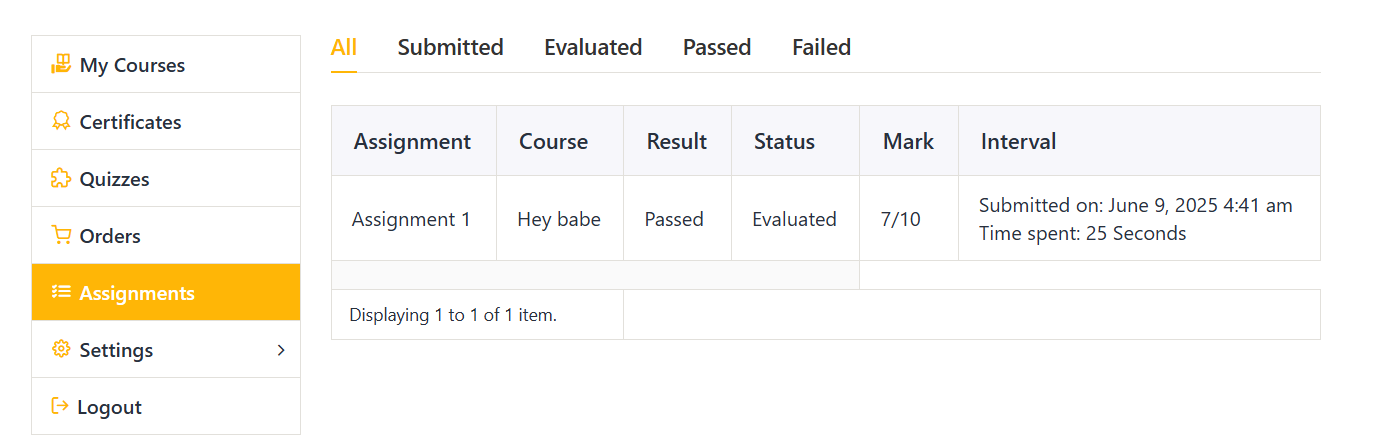
Task: Click the Logout menu label
Action: tap(109, 407)
